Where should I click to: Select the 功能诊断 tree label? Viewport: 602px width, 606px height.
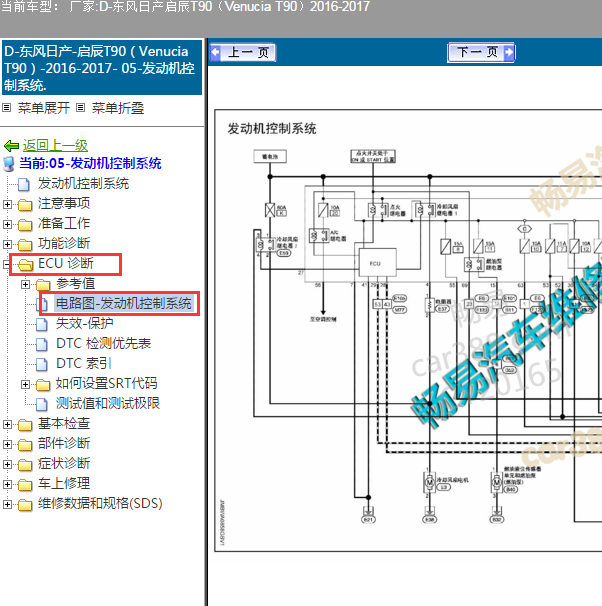[64, 244]
